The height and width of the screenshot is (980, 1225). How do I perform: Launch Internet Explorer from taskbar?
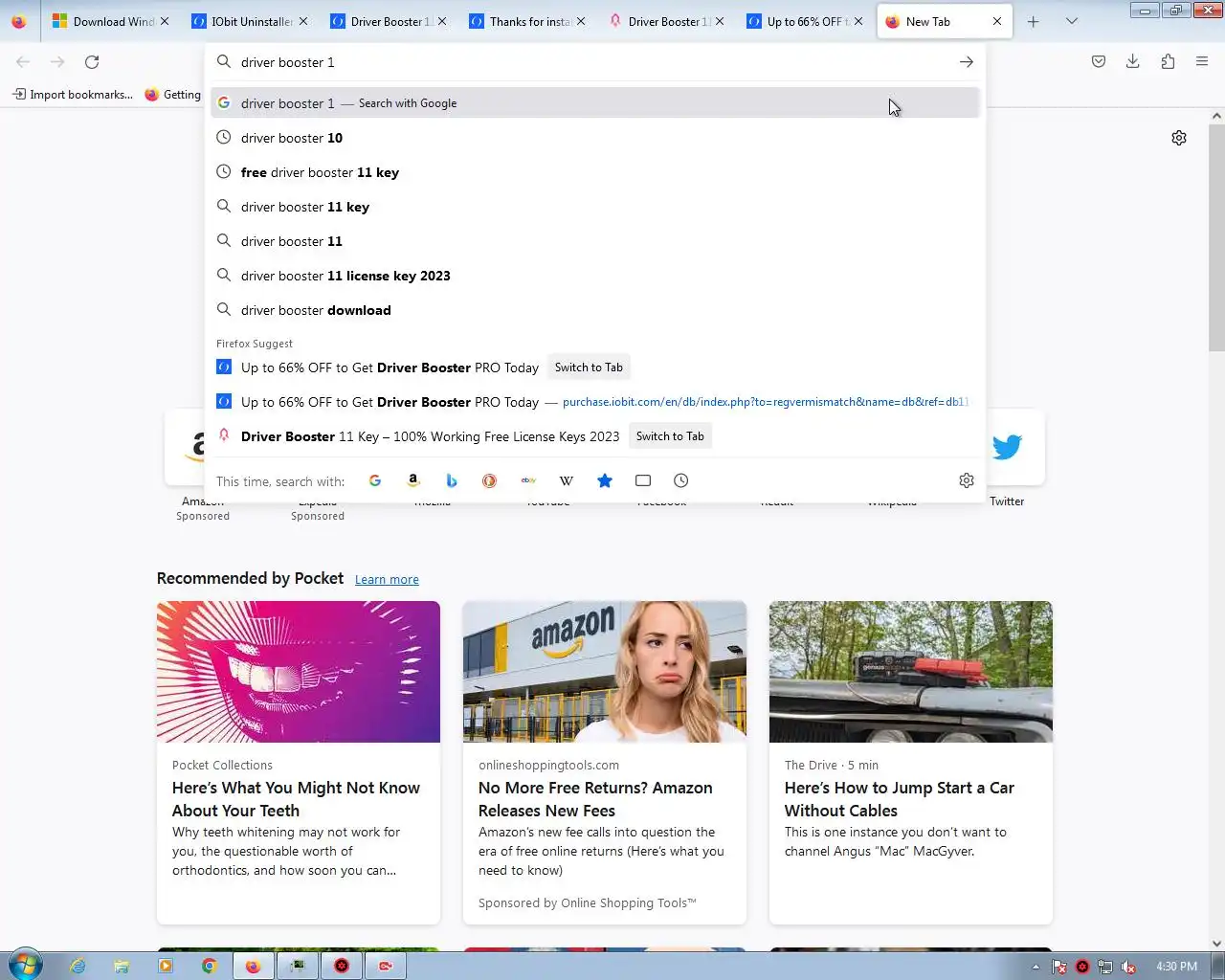(78, 966)
